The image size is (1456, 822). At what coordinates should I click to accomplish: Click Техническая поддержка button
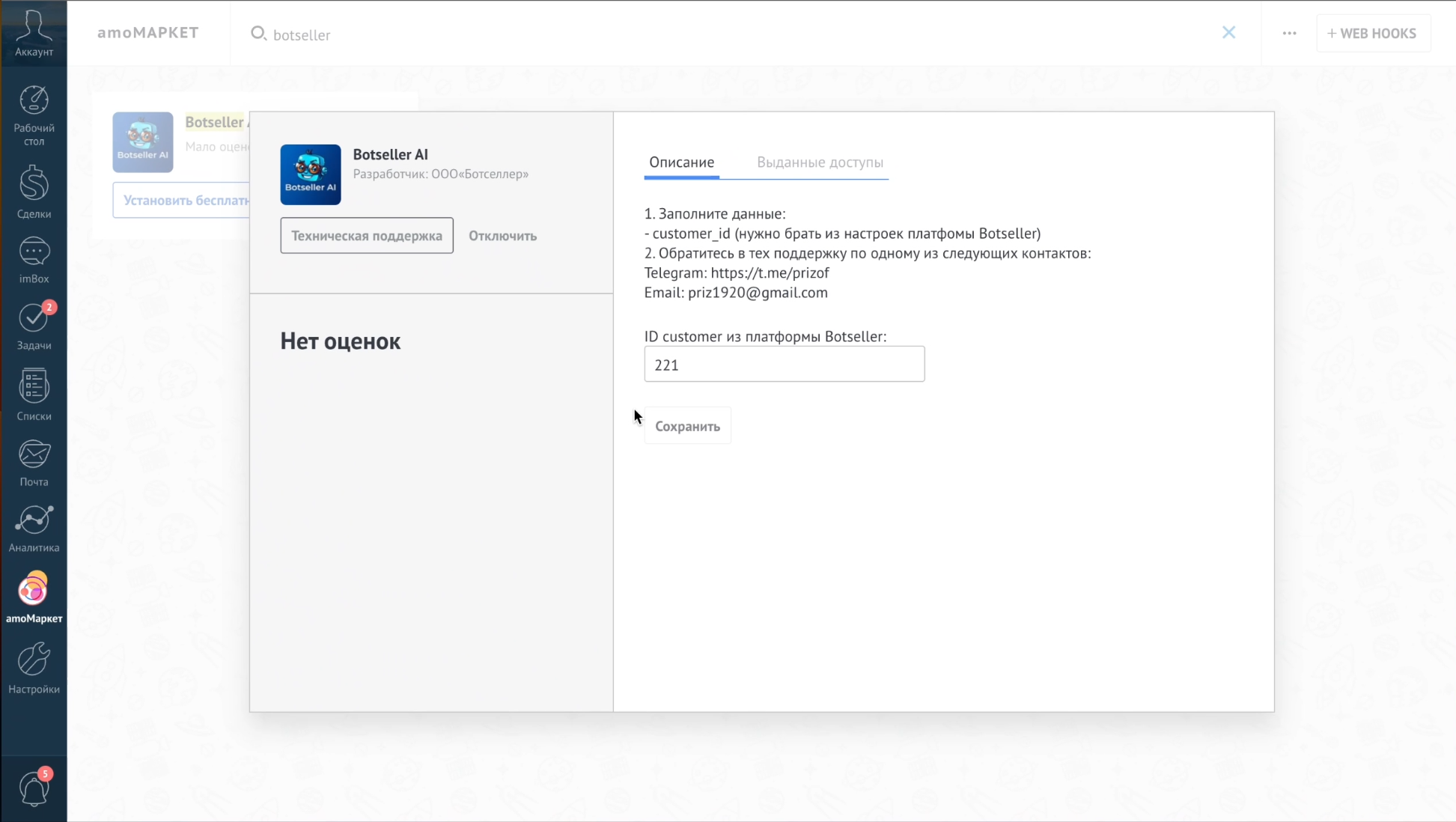pos(366,236)
